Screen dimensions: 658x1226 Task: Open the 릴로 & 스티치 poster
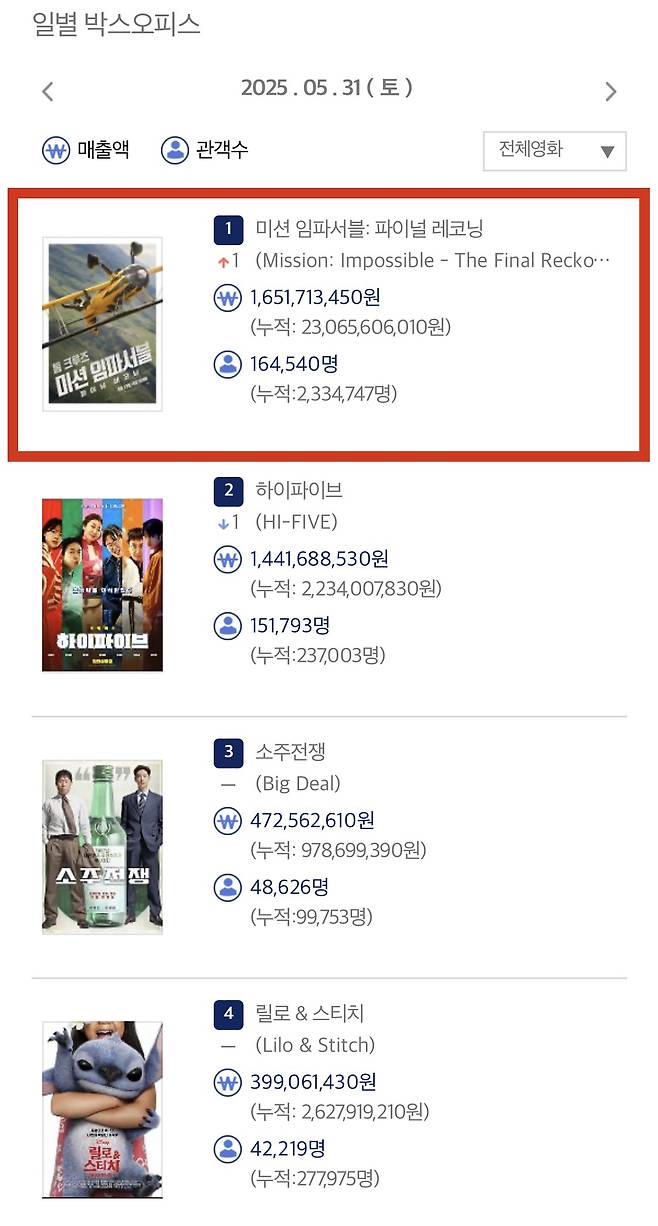tap(102, 1109)
